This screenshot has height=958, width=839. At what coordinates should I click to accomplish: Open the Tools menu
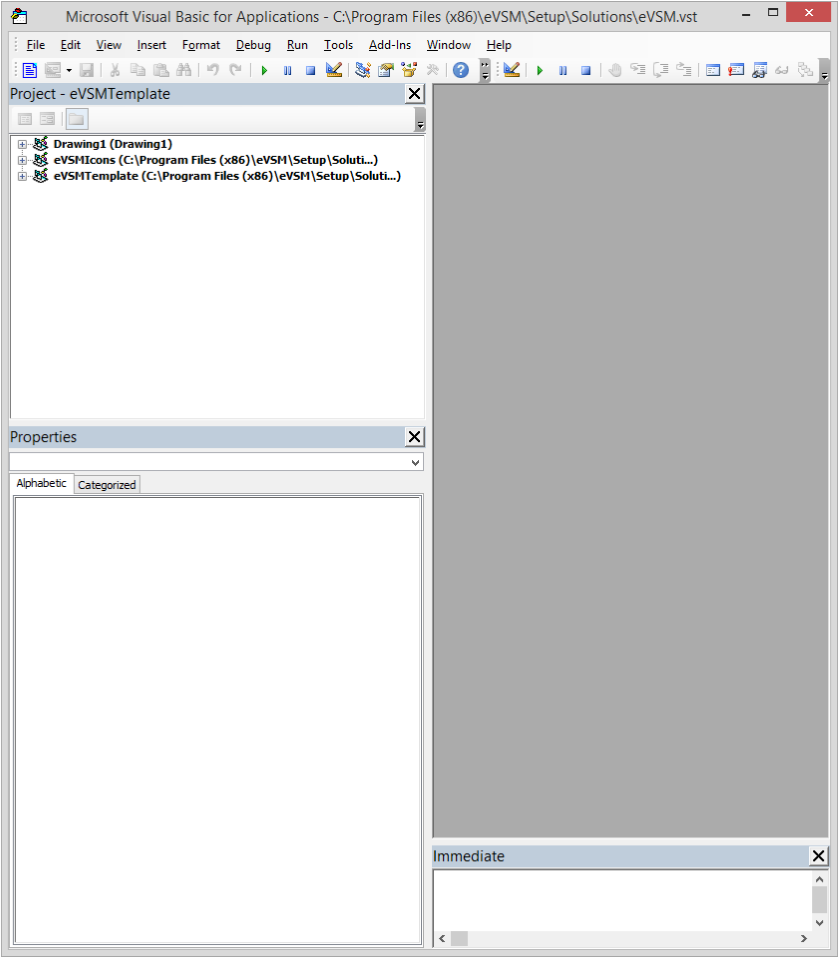(339, 45)
